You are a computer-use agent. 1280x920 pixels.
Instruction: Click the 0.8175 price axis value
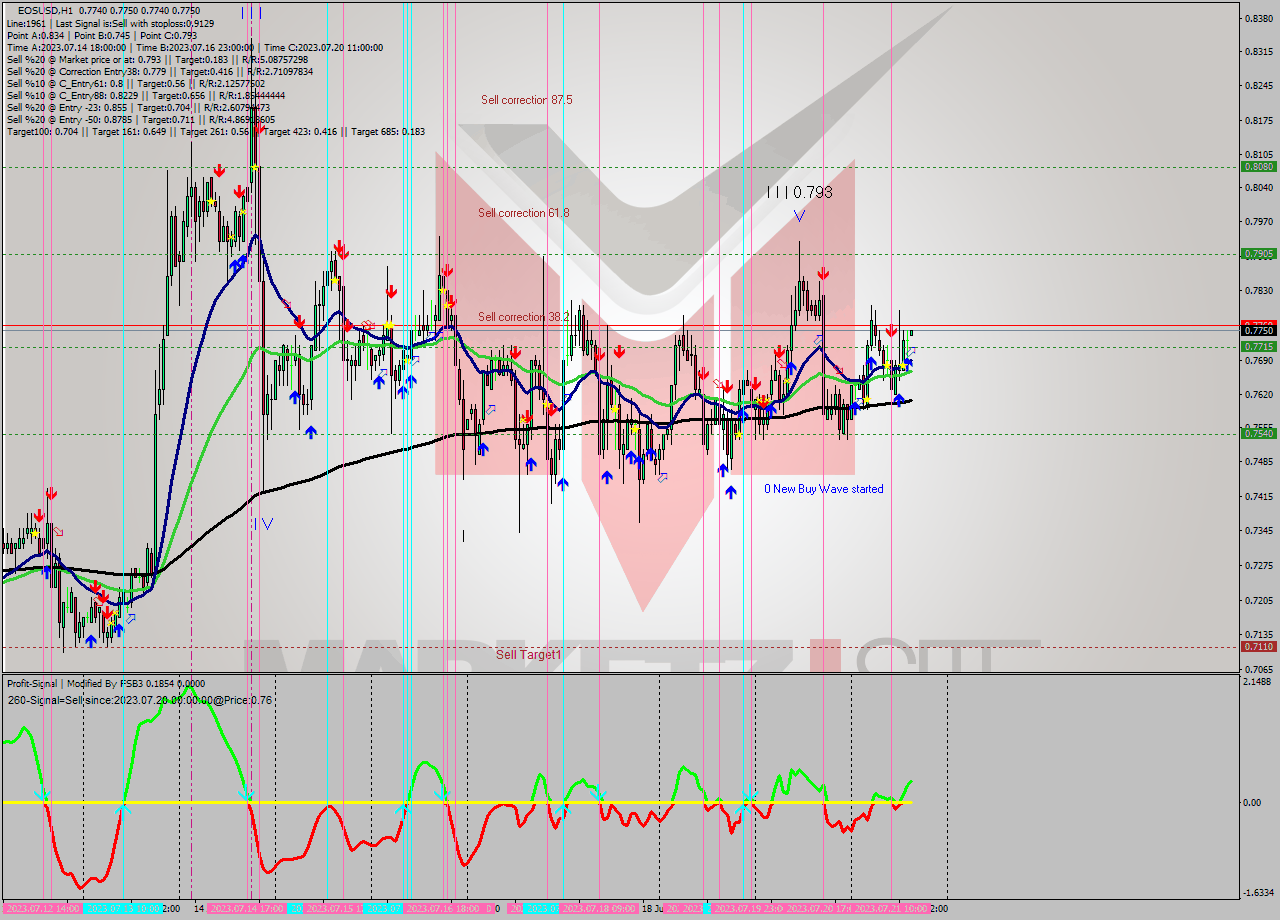(x=1259, y=121)
